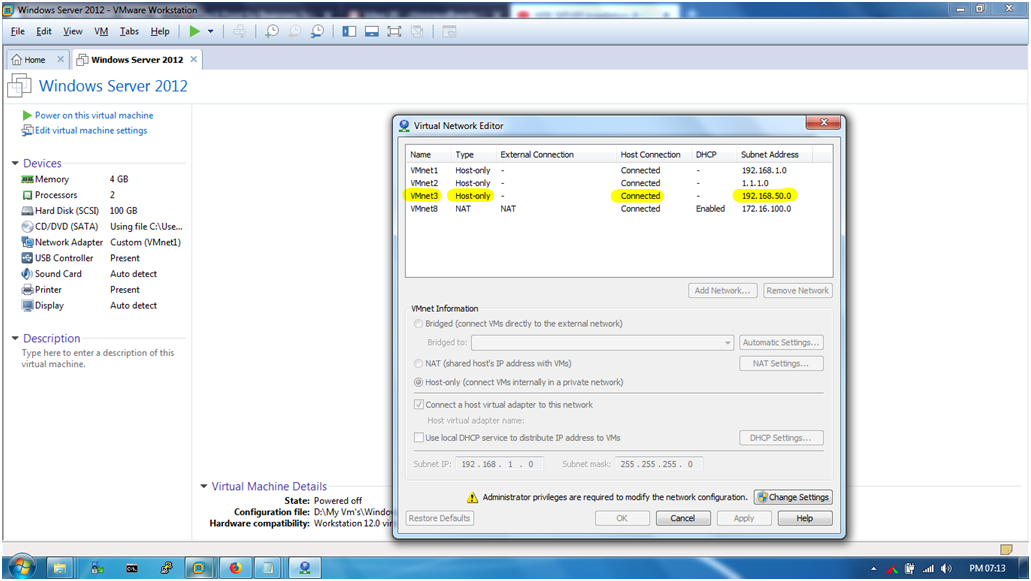1031x581 pixels.
Task: Click the message log note icon
Action: coord(1005,549)
